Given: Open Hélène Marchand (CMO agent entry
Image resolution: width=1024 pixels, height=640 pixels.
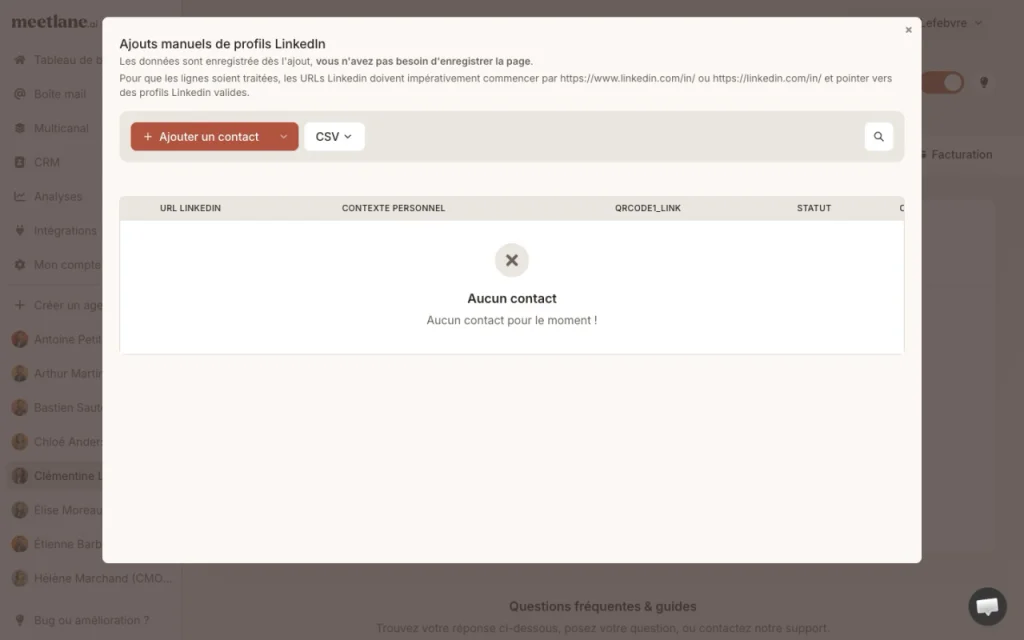Looking at the screenshot, I should [x=91, y=578].
